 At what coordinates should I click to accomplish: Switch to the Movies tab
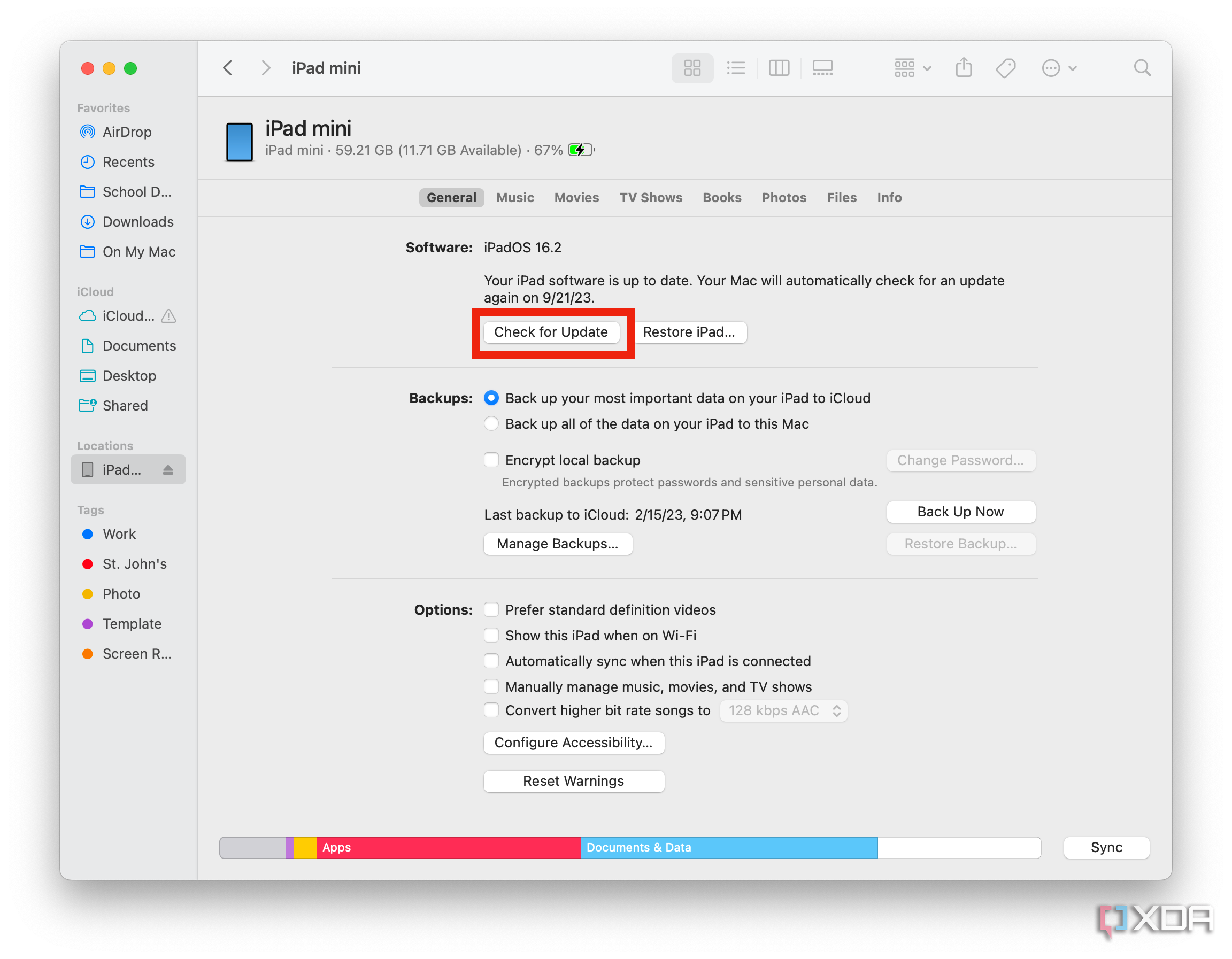pos(576,197)
